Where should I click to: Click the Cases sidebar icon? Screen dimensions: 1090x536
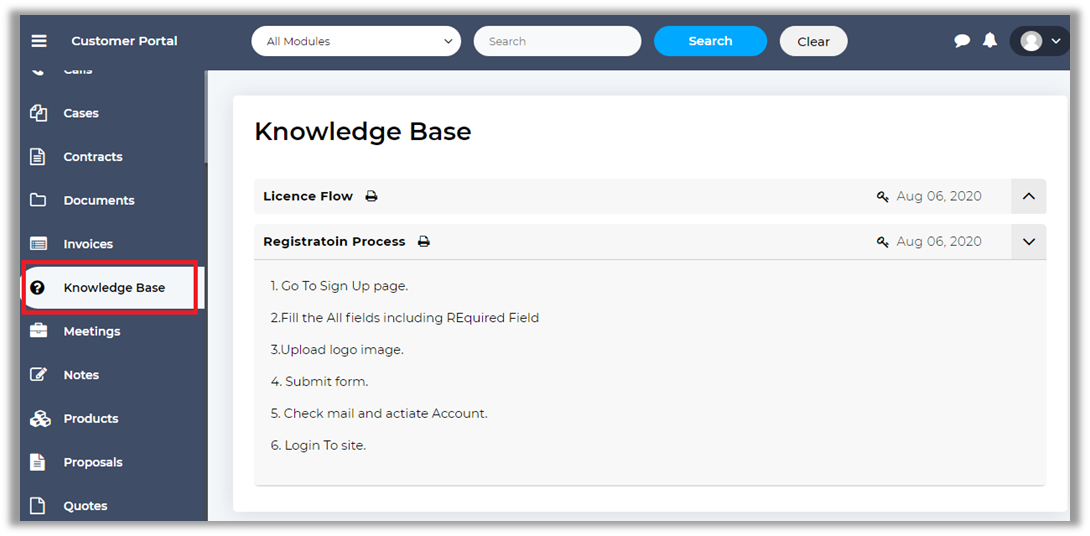click(39, 113)
